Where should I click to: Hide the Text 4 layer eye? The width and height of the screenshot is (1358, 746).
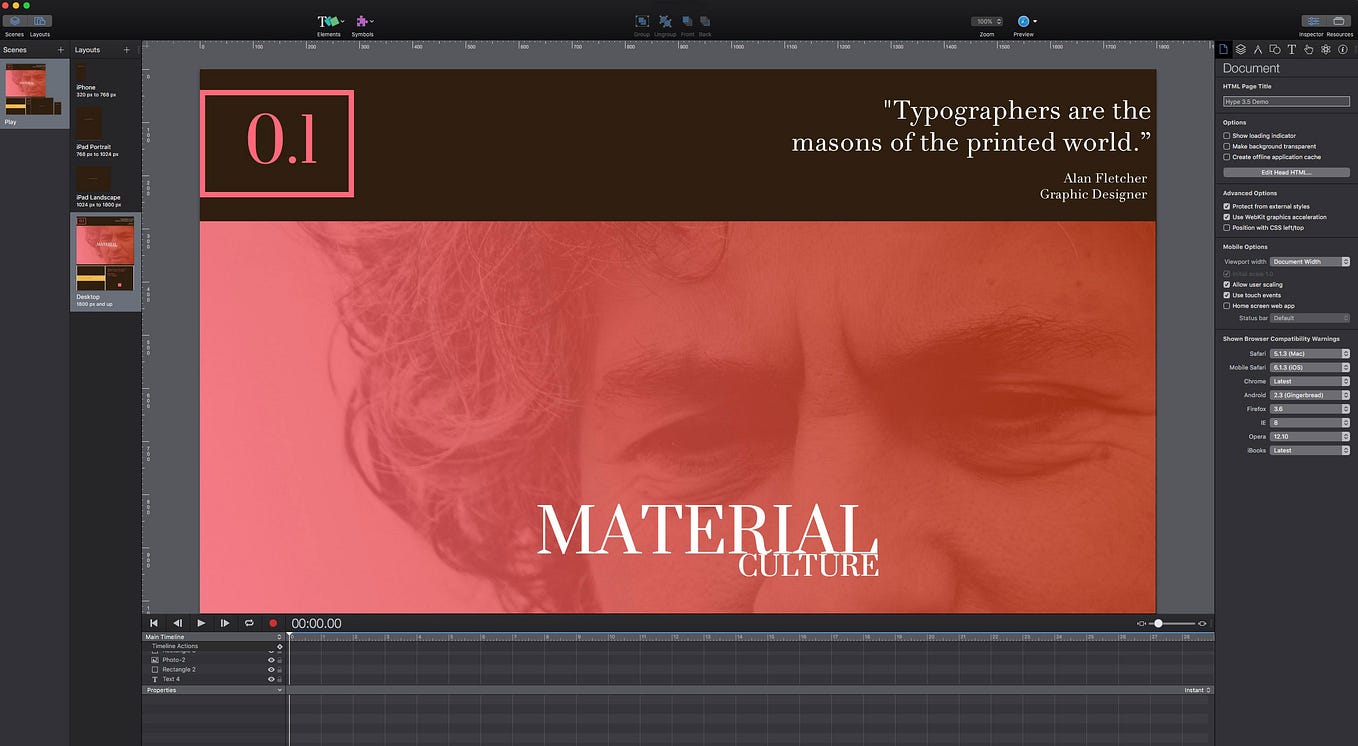[x=271, y=680]
